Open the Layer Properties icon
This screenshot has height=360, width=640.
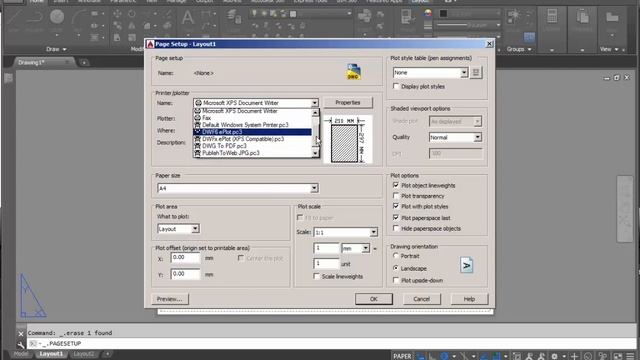234,16
